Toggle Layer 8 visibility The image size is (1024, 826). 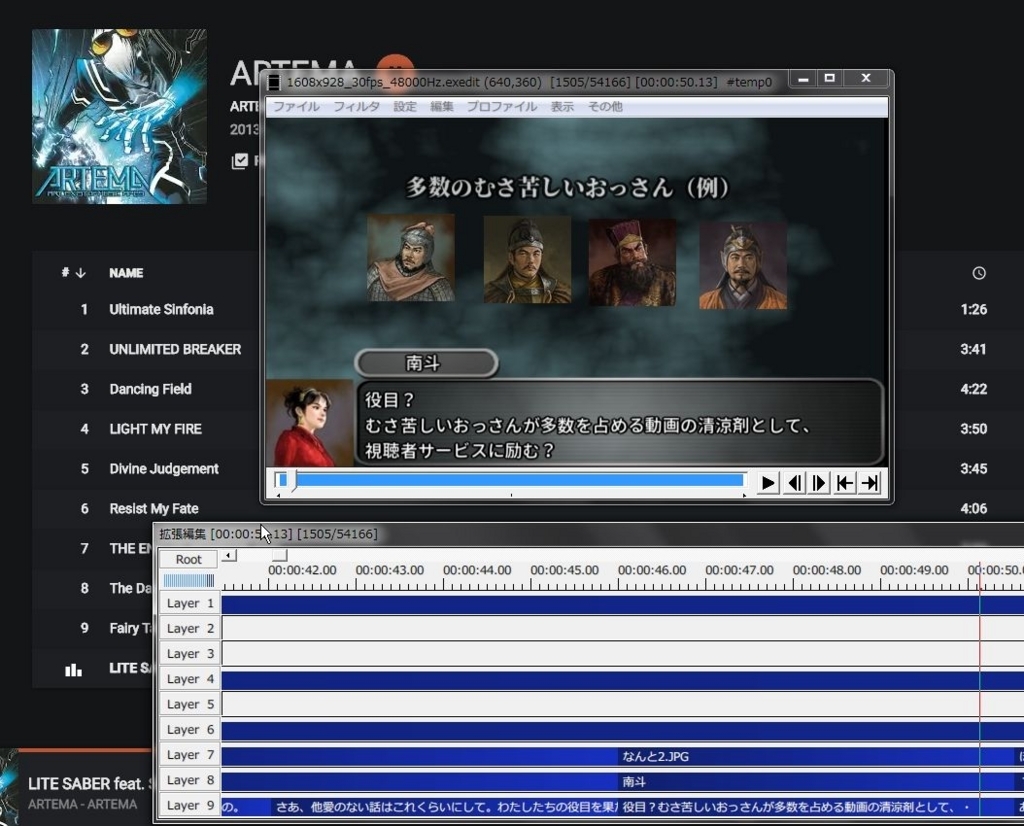pos(189,780)
